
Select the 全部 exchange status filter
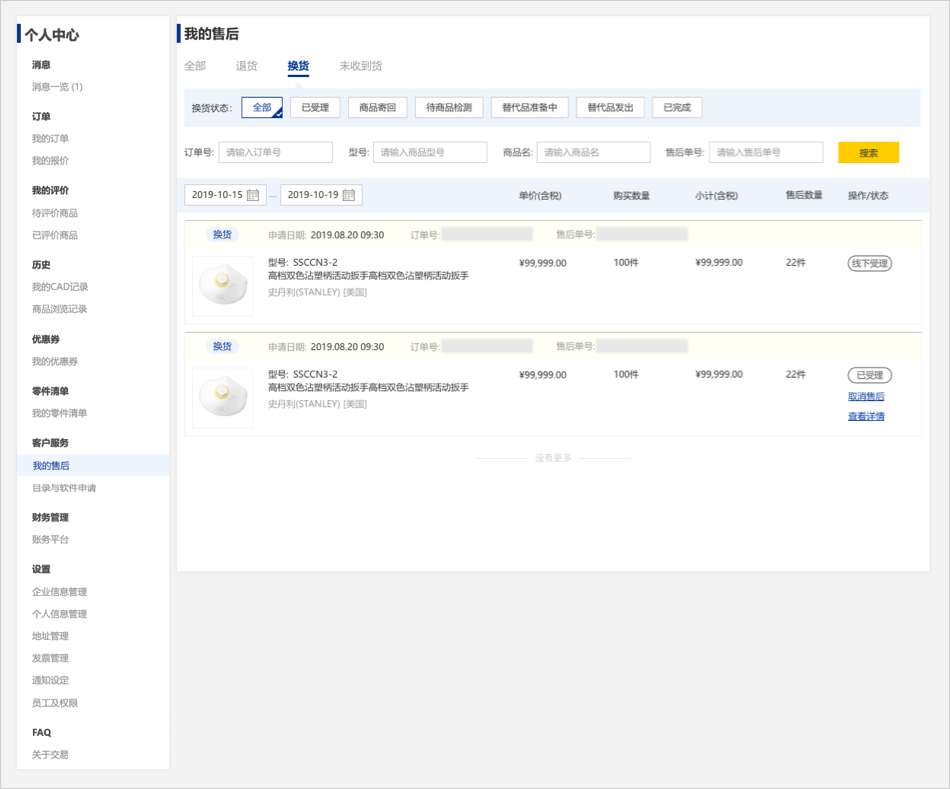262,108
